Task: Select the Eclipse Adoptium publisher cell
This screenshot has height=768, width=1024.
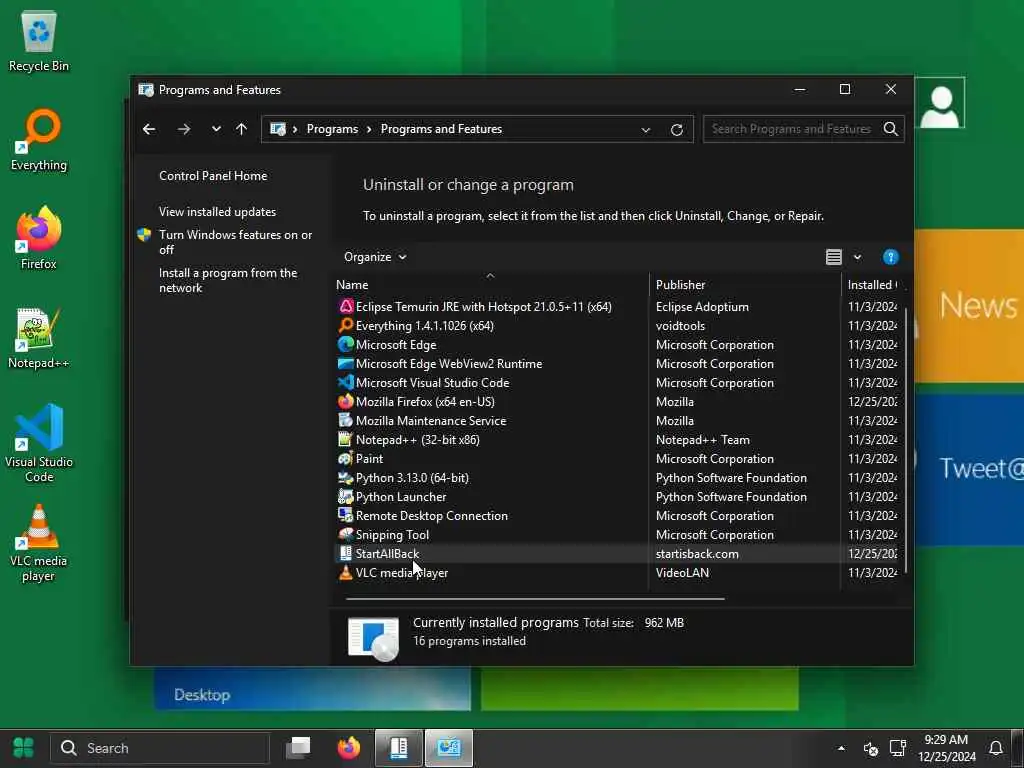Action: click(702, 306)
